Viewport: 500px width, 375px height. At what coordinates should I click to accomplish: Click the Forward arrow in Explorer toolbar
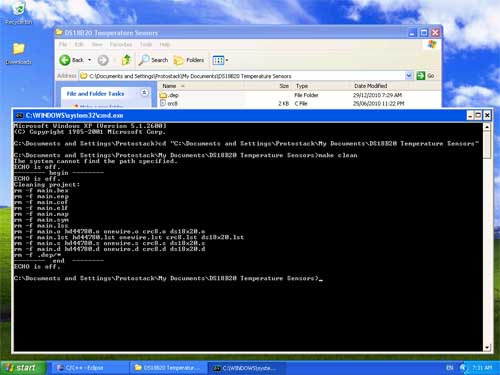[x=103, y=60]
